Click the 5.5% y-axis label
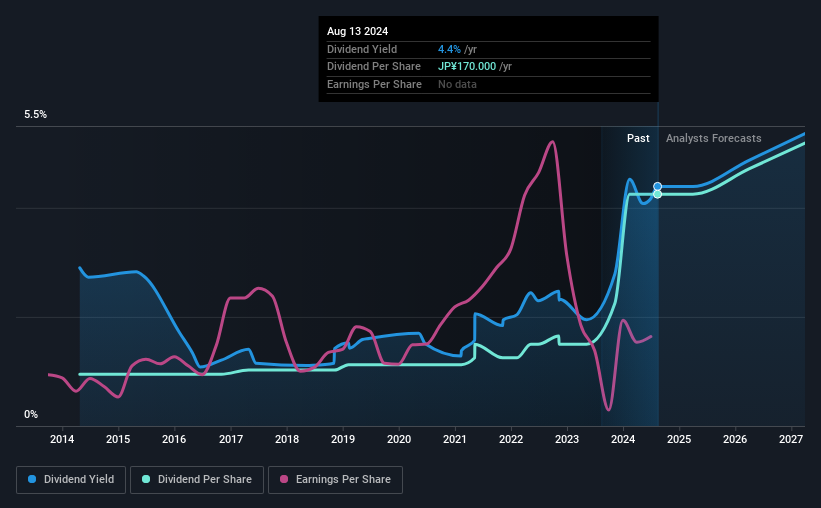This screenshot has width=821, height=508. (36, 114)
